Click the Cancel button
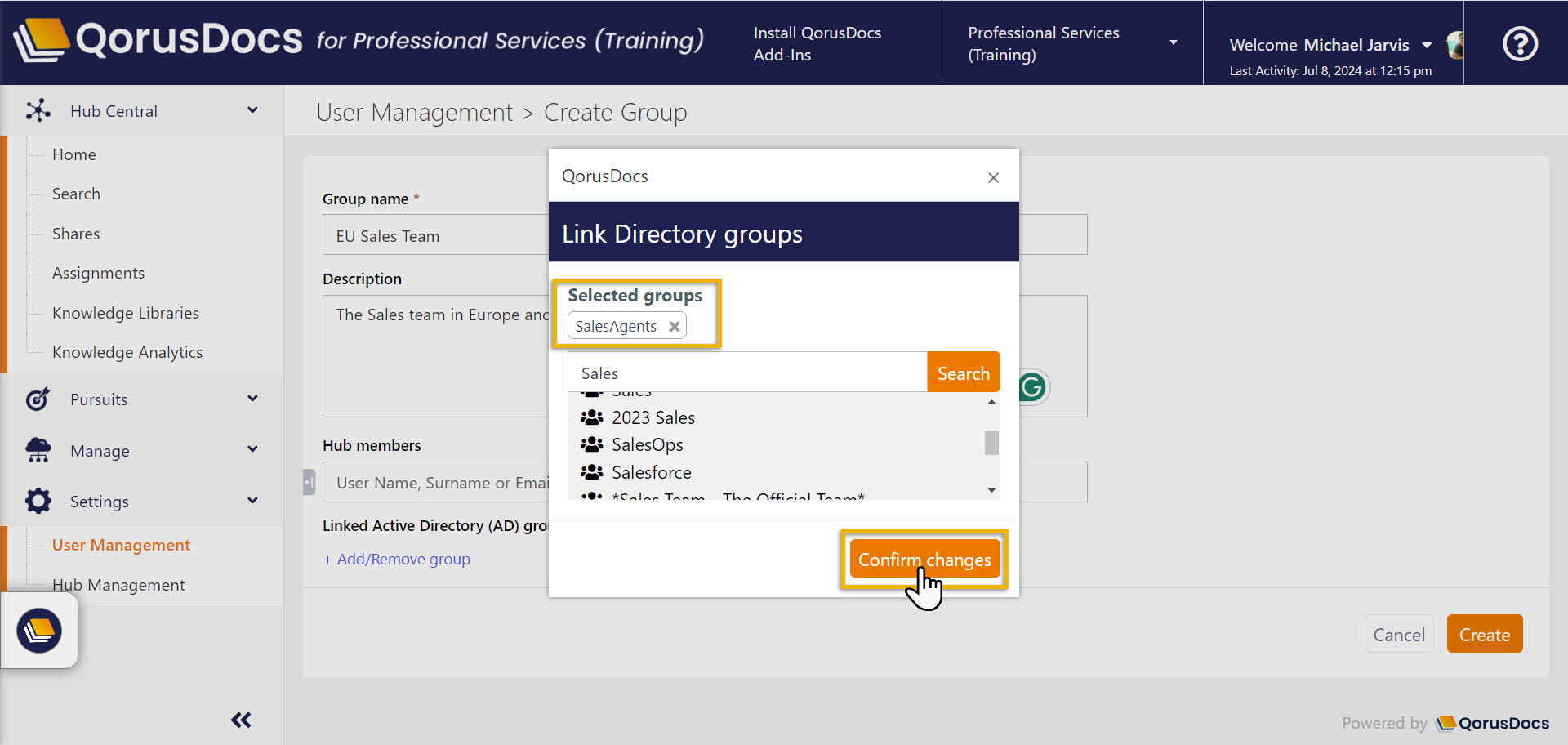The width and height of the screenshot is (1568, 745). coord(1399,634)
